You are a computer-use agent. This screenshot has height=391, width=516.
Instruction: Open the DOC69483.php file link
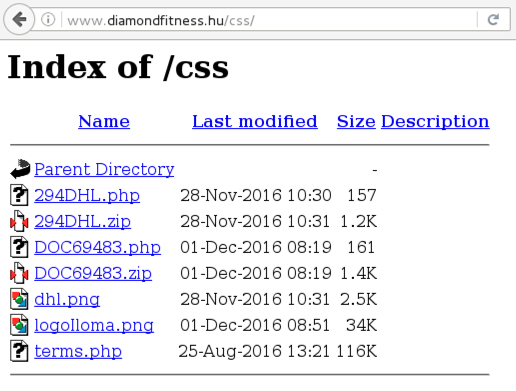[x=97, y=247]
